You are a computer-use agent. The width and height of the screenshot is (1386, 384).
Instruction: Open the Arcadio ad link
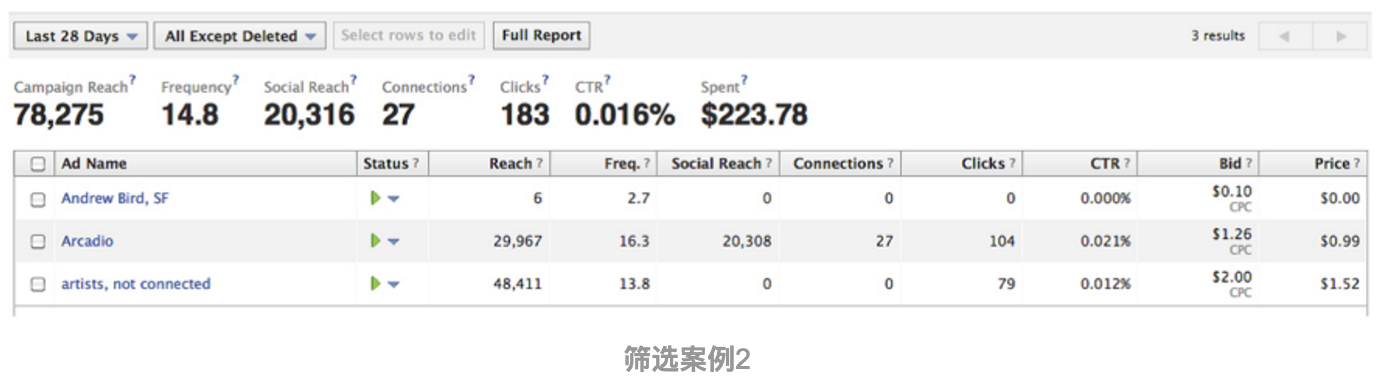click(x=88, y=242)
